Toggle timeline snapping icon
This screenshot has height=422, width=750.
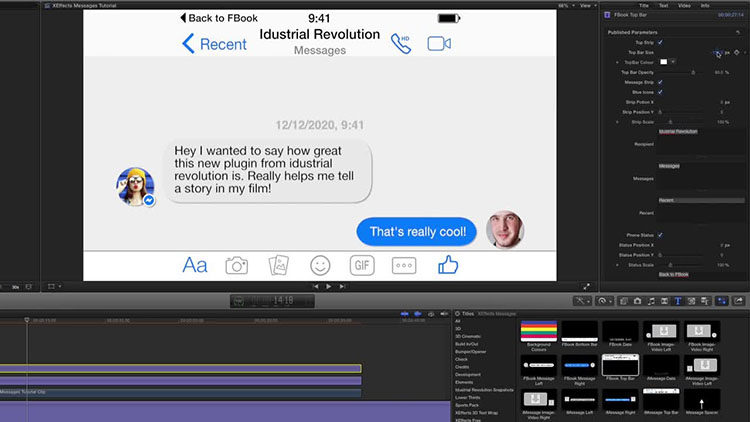click(x=444, y=314)
